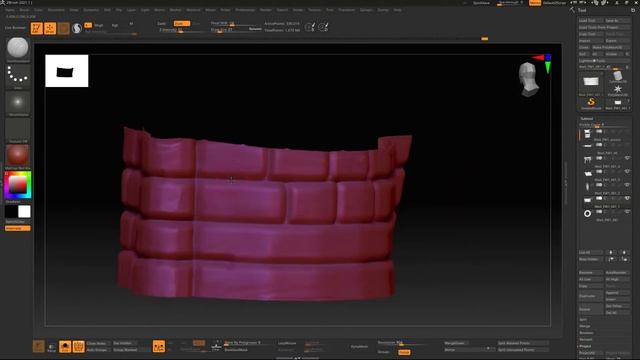Click the first brush-shortcut icon after ActivePoints
This screenshot has height=360, width=640.
tap(310, 27)
